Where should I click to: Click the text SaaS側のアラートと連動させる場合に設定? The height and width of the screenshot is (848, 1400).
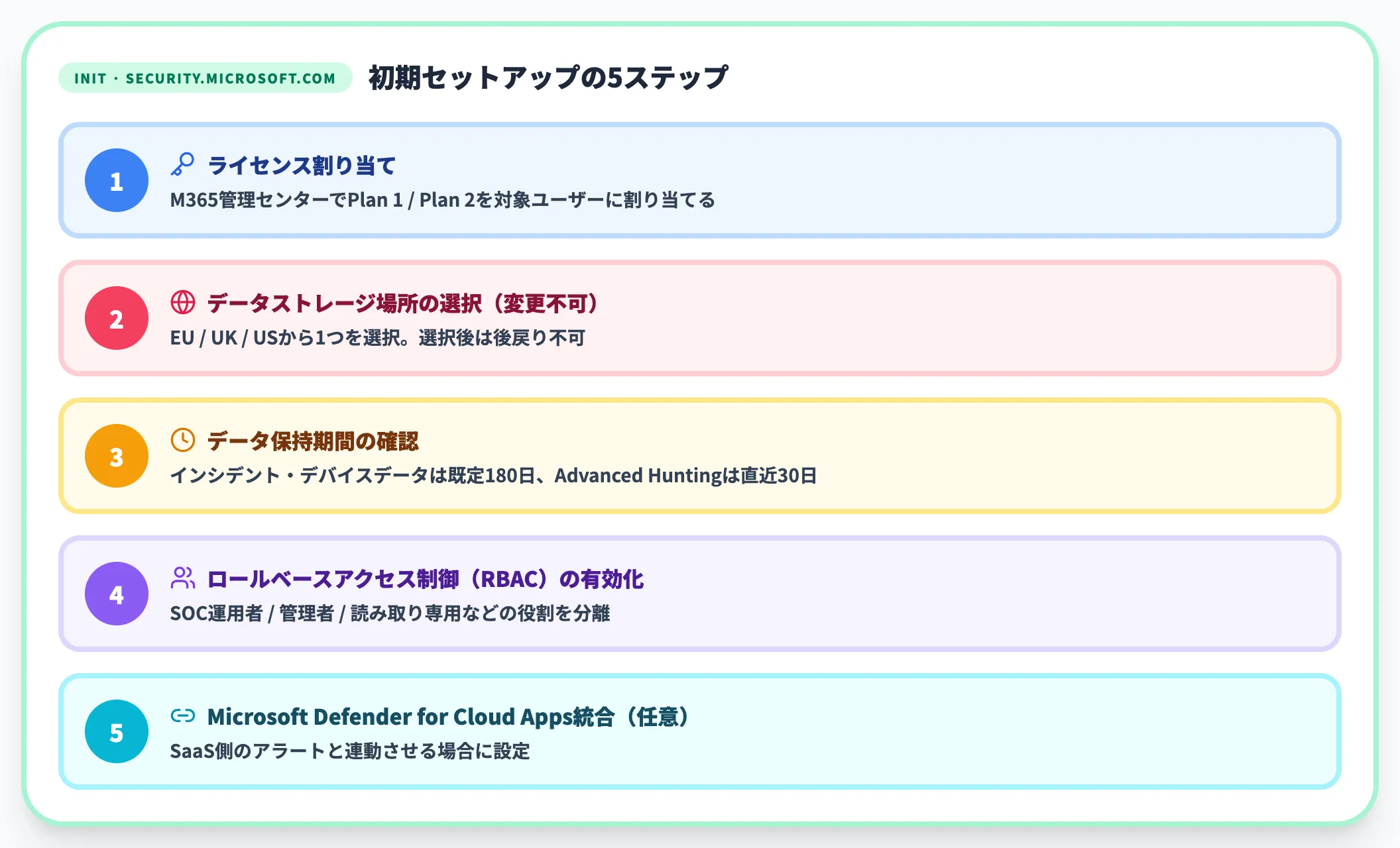pyautogui.click(x=350, y=751)
